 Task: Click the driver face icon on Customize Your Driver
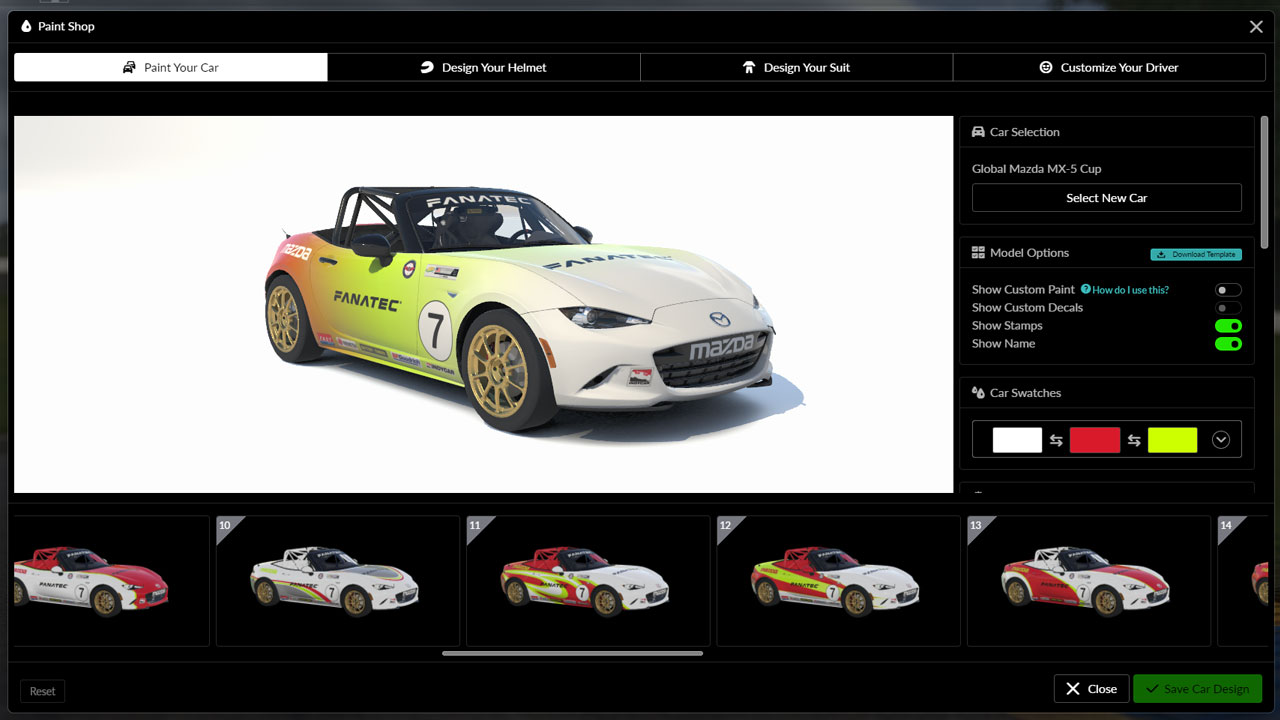coord(1045,67)
